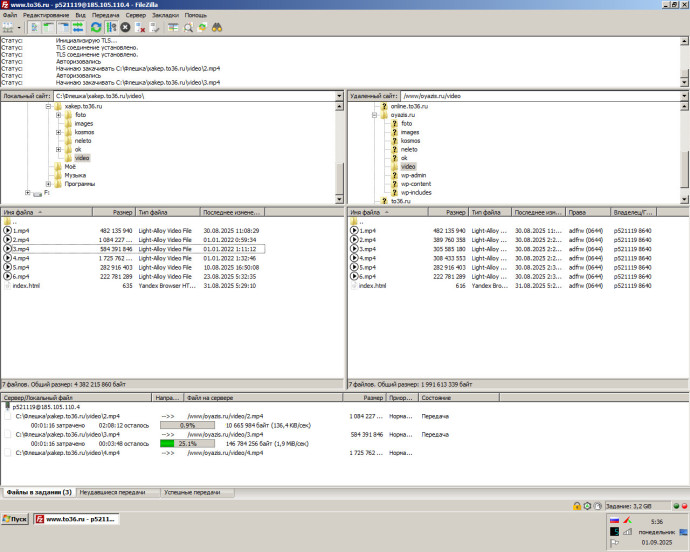The image size is (690, 552).
Task: Click the remote path /www/oyazis.ru/video field
Action: pyautogui.click(x=540, y=96)
